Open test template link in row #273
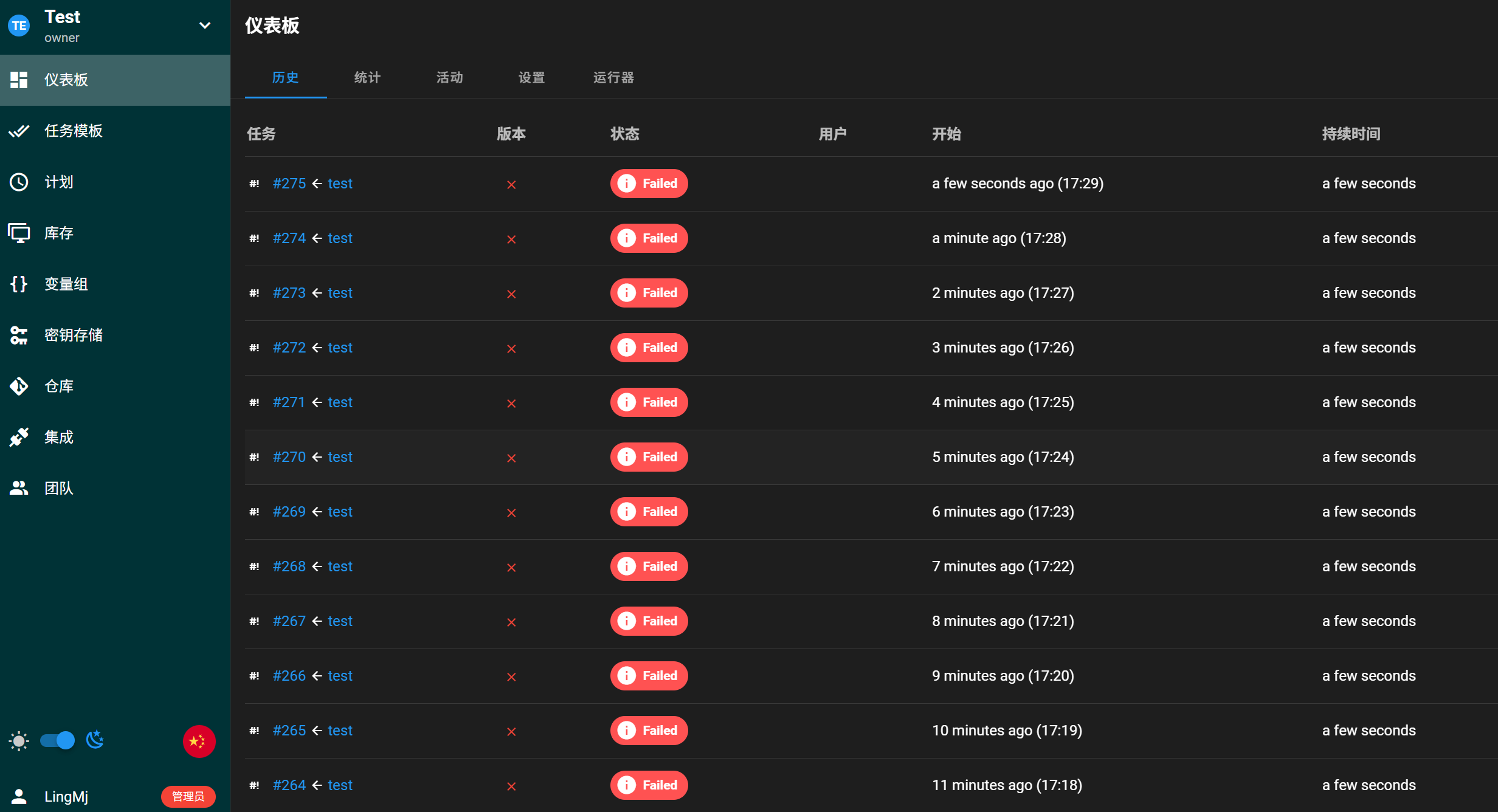Screen dimensions: 1498x812 coord(340,293)
